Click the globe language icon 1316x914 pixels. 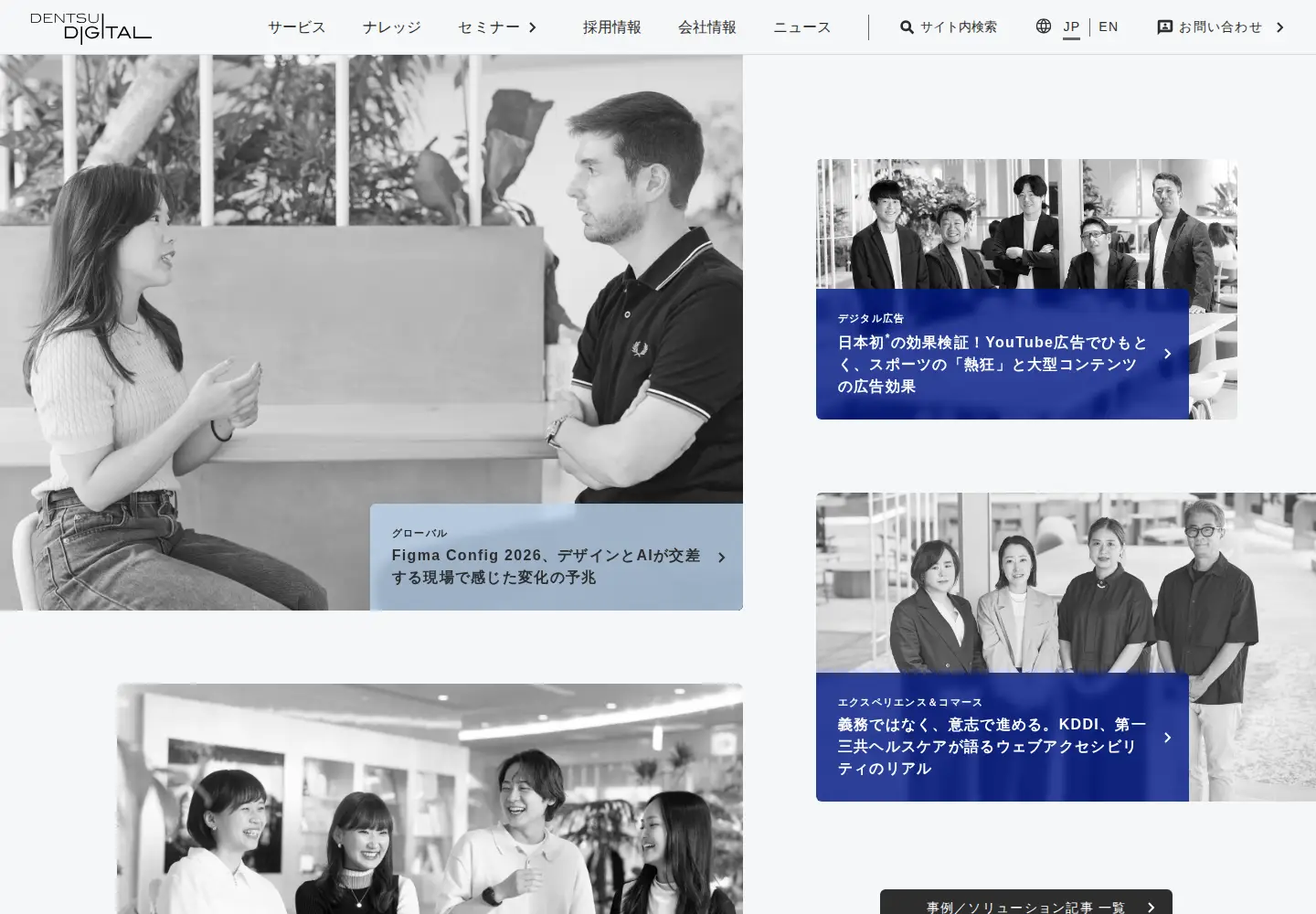click(x=1044, y=27)
